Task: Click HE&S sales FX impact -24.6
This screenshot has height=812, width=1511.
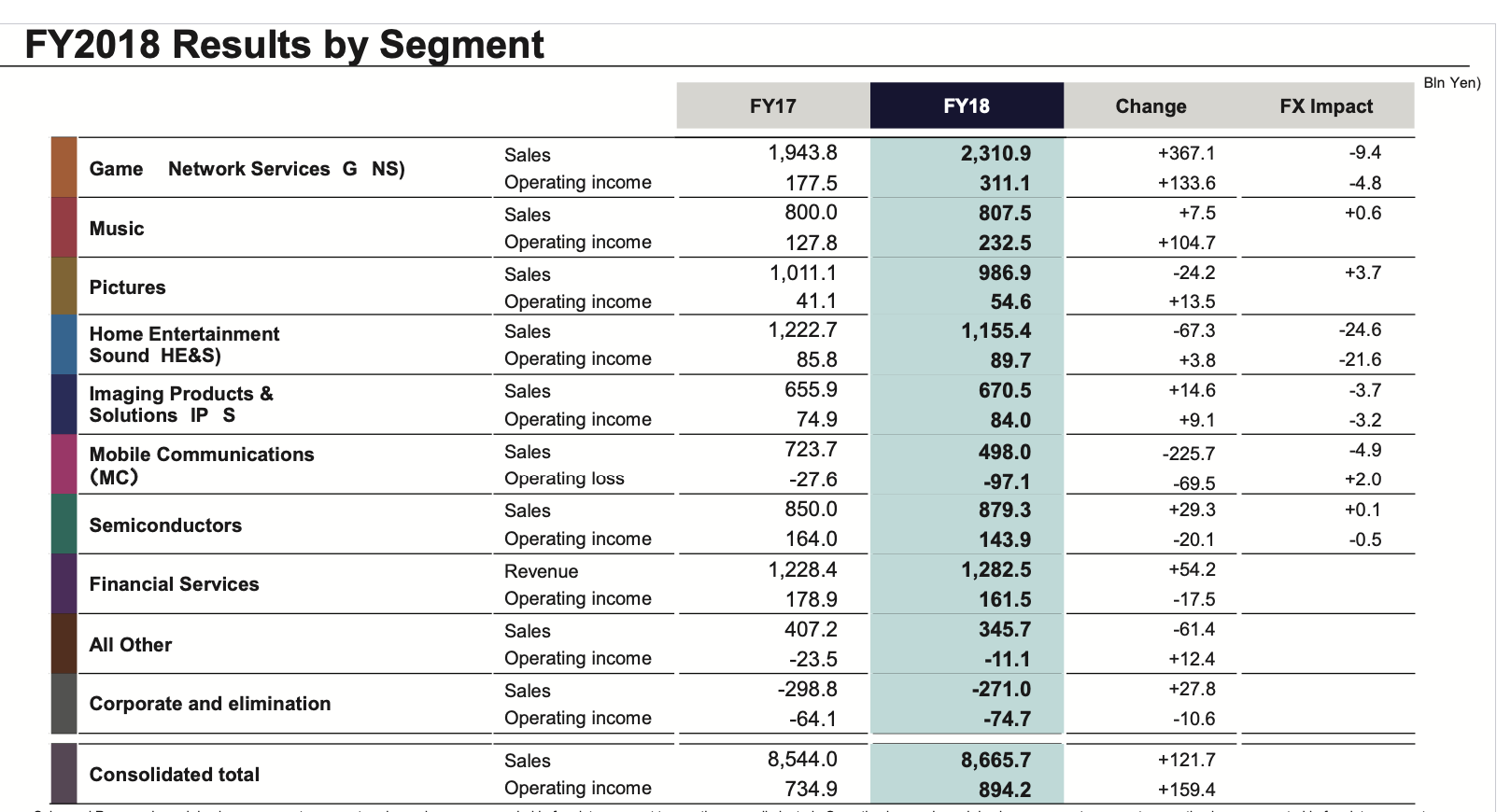Action: pyautogui.click(x=1360, y=329)
